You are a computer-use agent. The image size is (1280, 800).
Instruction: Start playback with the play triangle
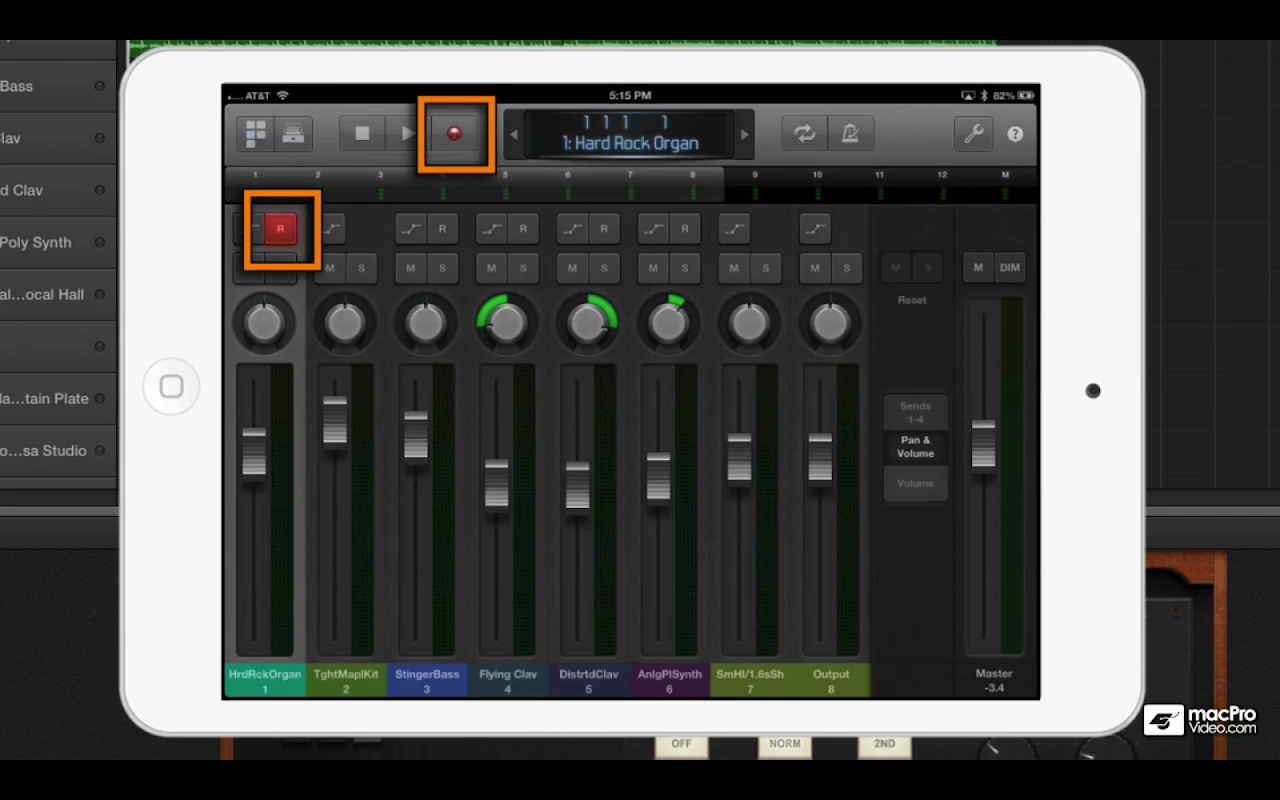(x=406, y=133)
